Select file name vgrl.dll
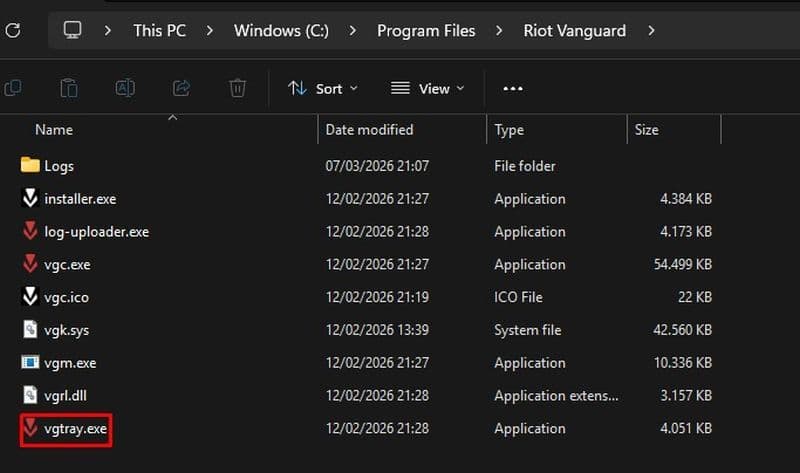The width and height of the screenshot is (800, 473). point(65,395)
